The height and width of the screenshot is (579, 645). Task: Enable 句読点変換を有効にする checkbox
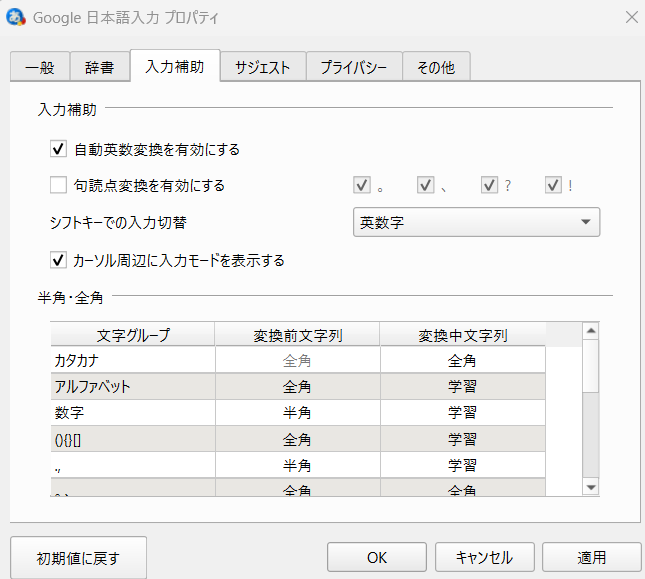58,185
